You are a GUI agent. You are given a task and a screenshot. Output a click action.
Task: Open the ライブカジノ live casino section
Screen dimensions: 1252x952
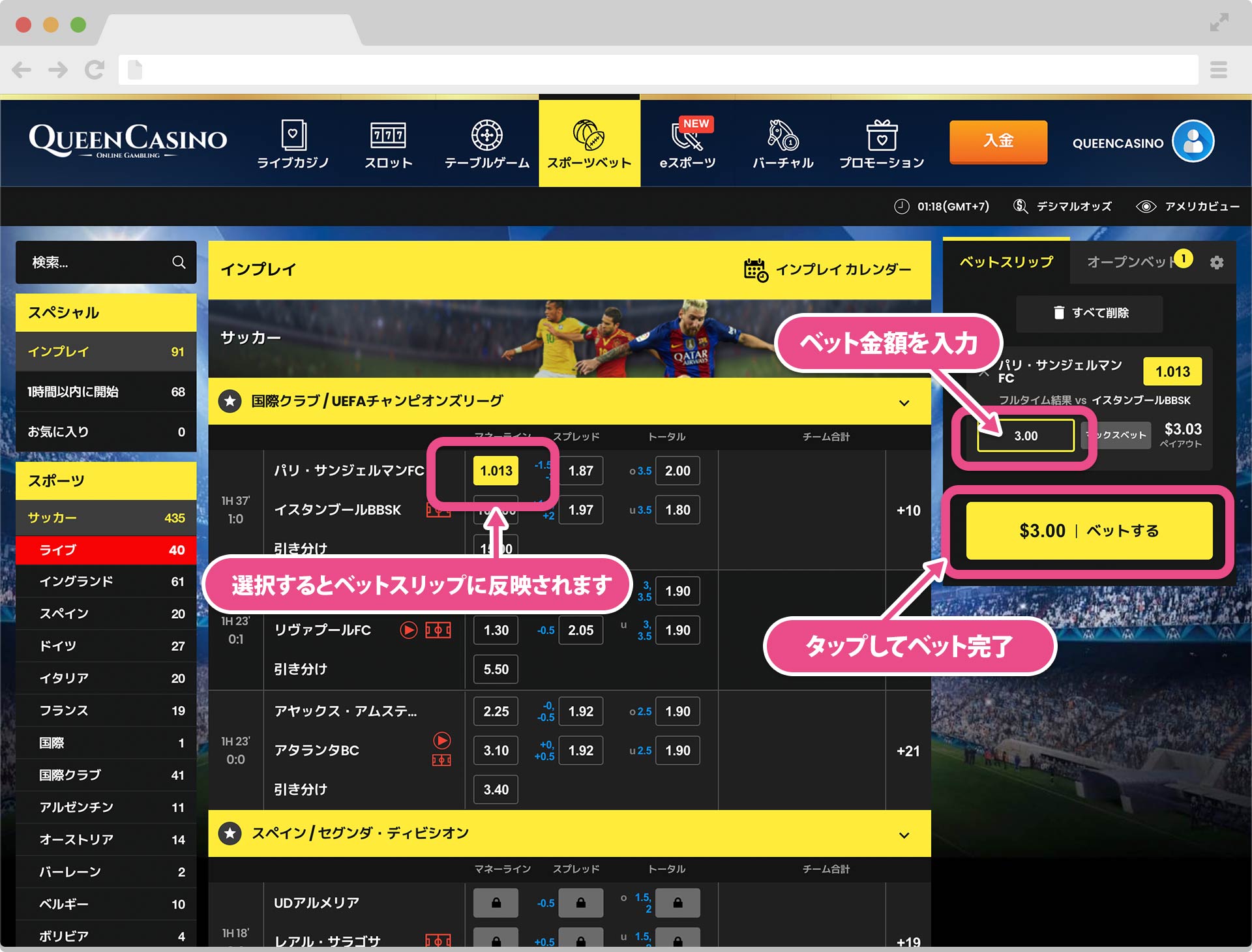point(293,144)
